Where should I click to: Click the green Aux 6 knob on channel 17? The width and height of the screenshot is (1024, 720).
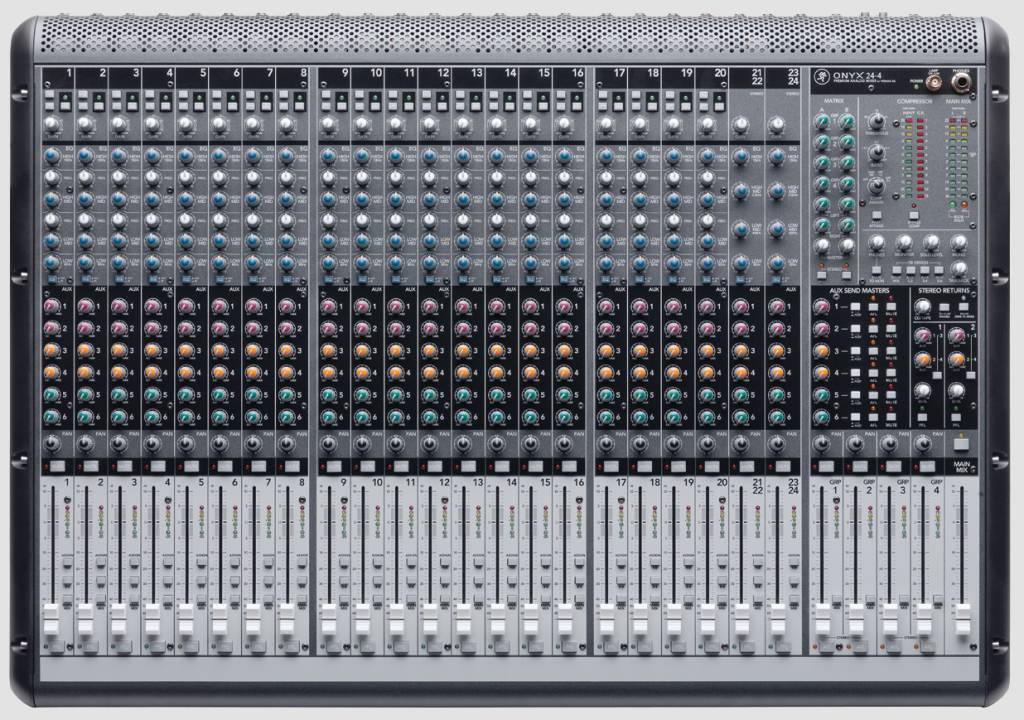click(605, 417)
